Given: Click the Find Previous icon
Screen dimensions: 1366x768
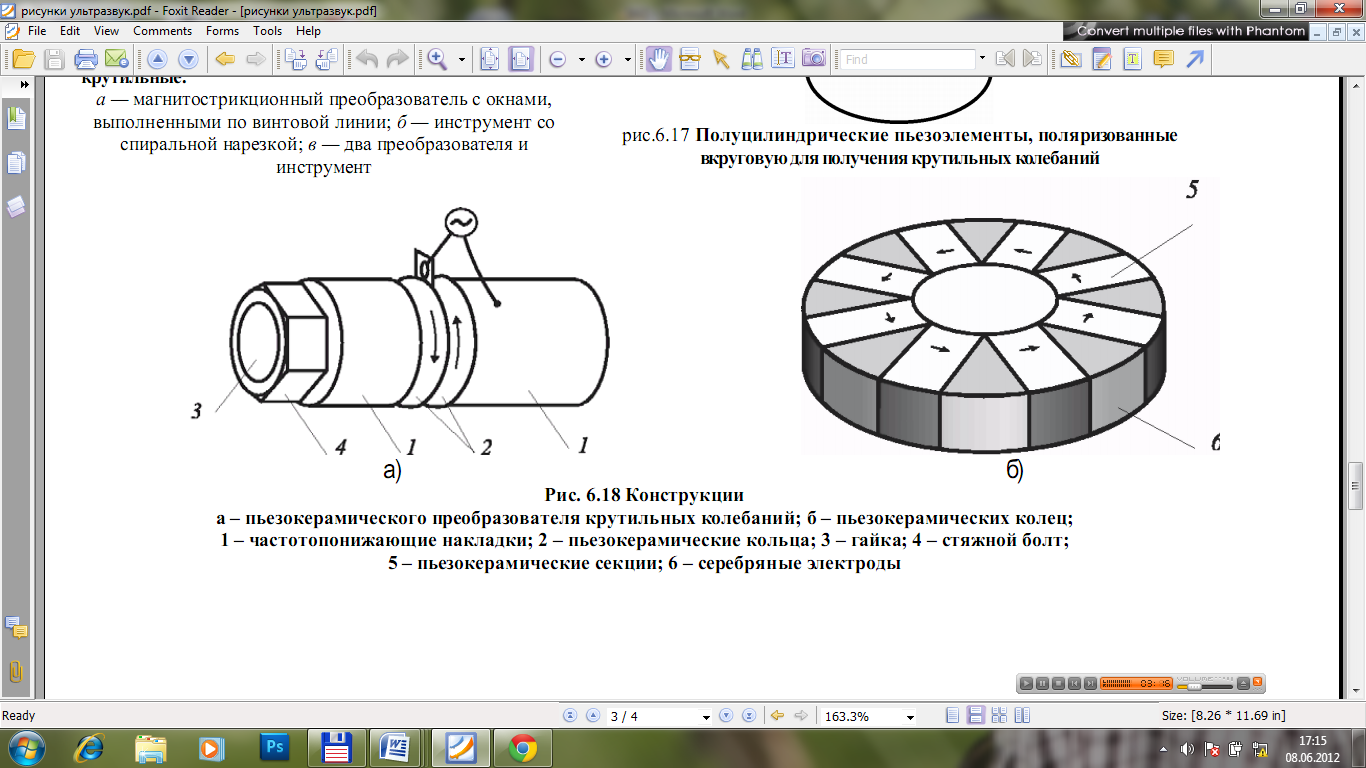Looking at the screenshot, I should click(x=1005, y=59).
